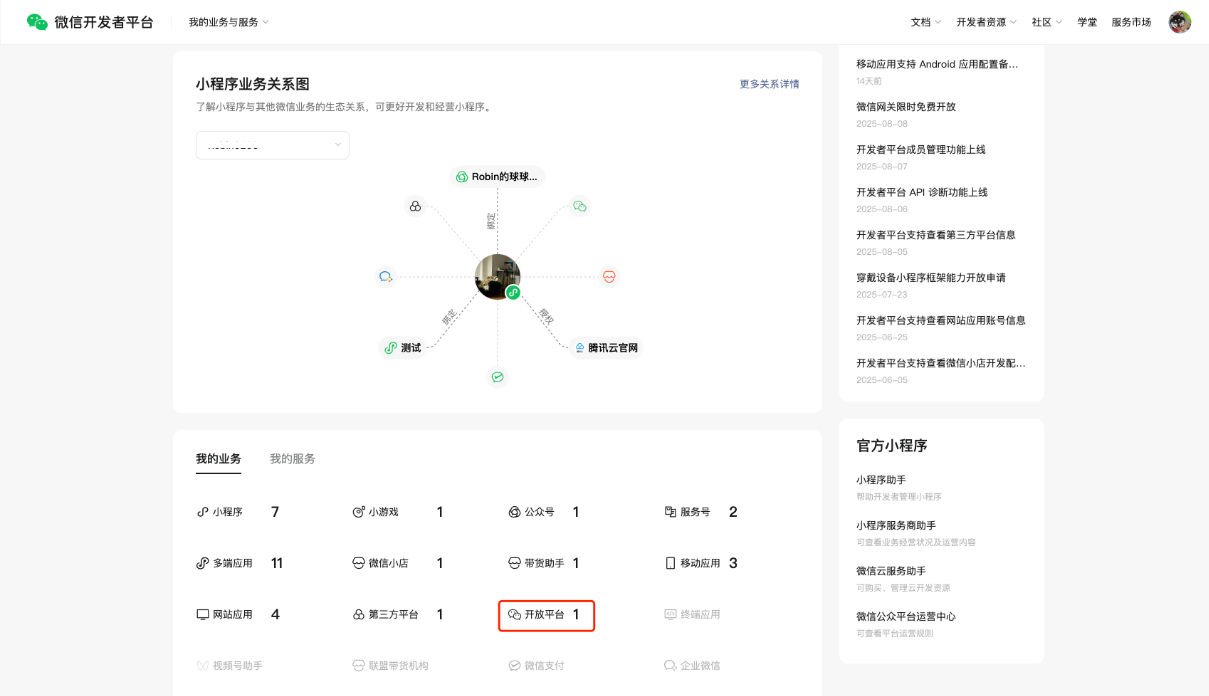
Task: Open the 文档 menu in header
Action: pos(926,22)
